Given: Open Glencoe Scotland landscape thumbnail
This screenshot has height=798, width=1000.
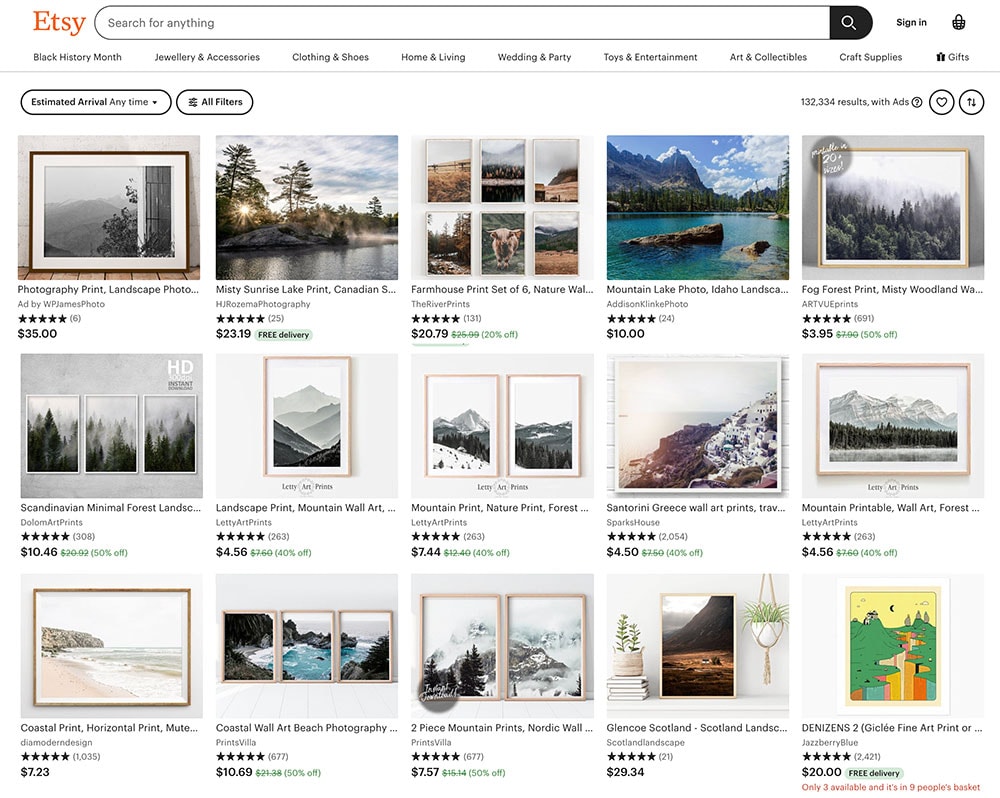Looking at the screenshot, I should 698,646.
